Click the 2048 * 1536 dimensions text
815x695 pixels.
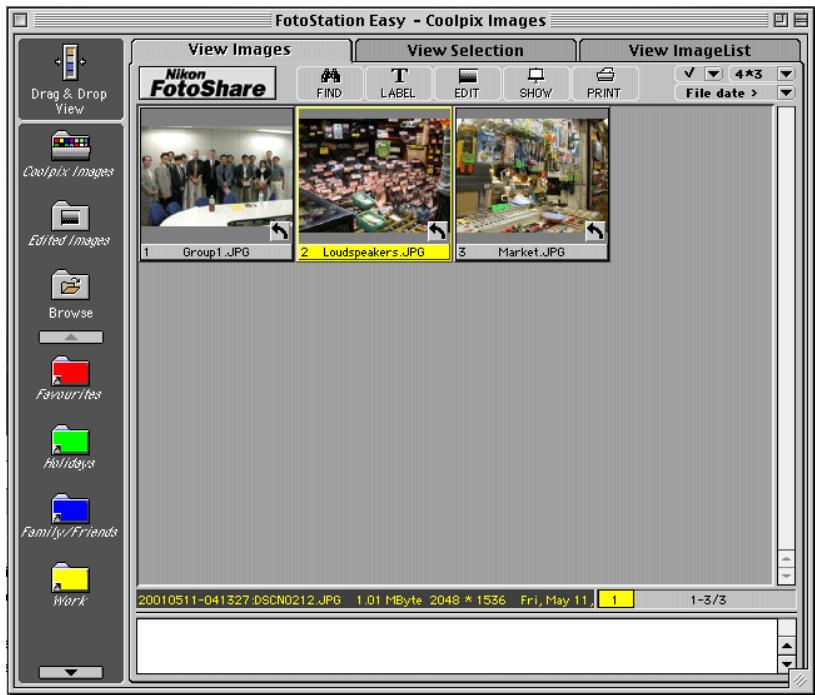coord(467,600)
